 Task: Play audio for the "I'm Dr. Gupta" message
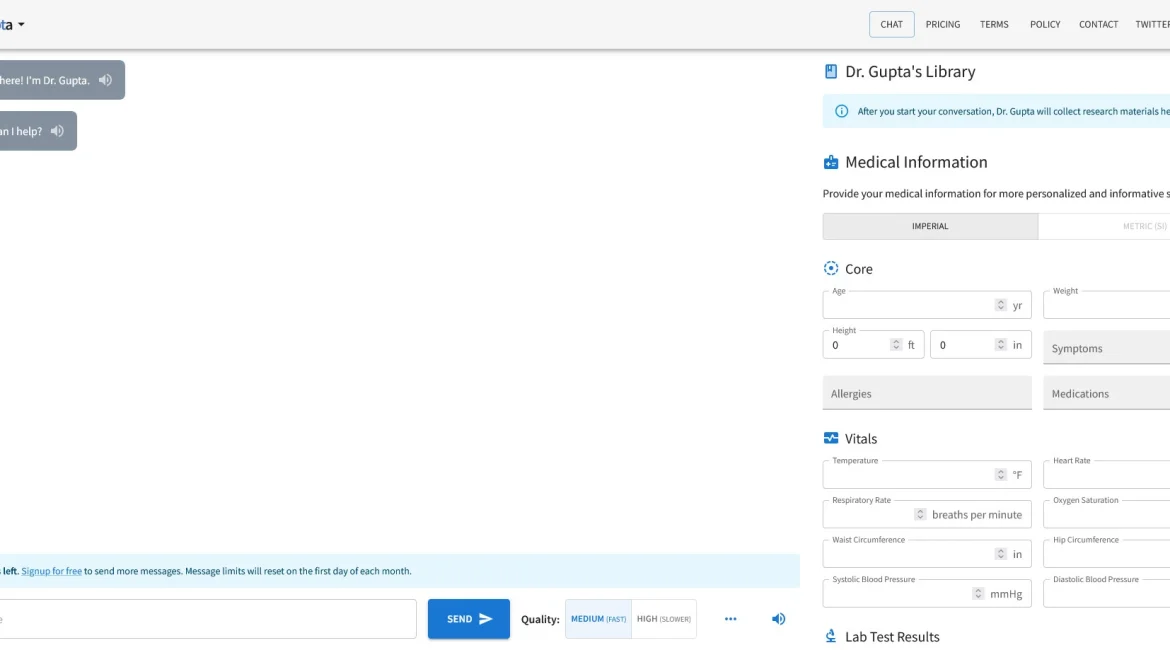(105, 80)
